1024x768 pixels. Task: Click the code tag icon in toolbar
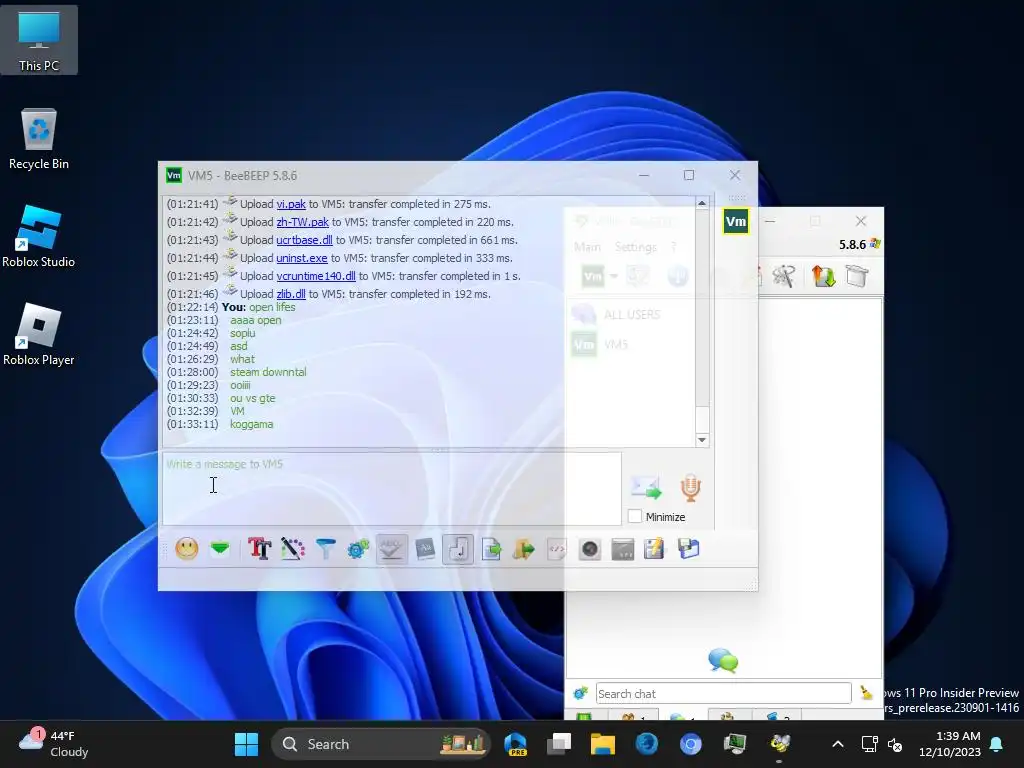tap(556, 549)
